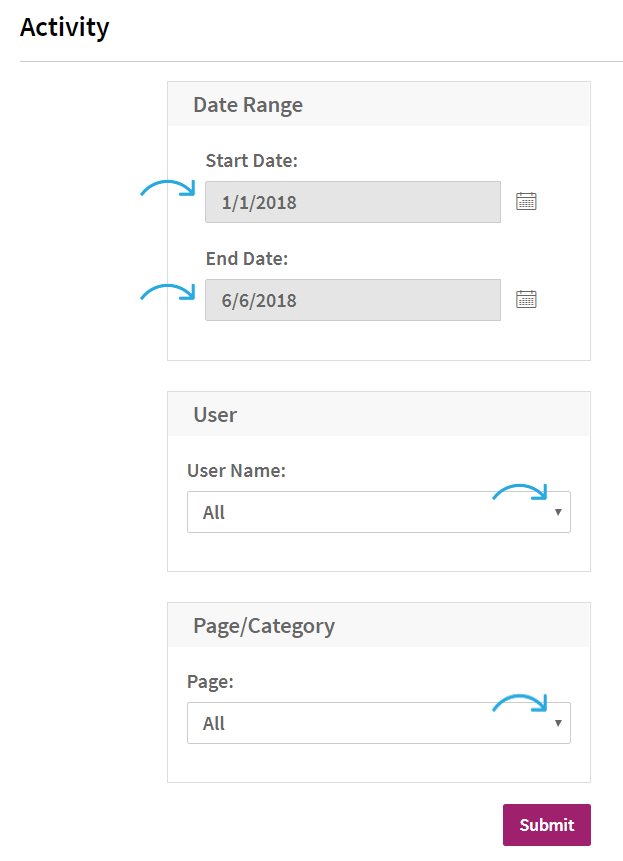Click the small triangle in Page combo box
Screen dimensions: 623x861
coord(558,723)
